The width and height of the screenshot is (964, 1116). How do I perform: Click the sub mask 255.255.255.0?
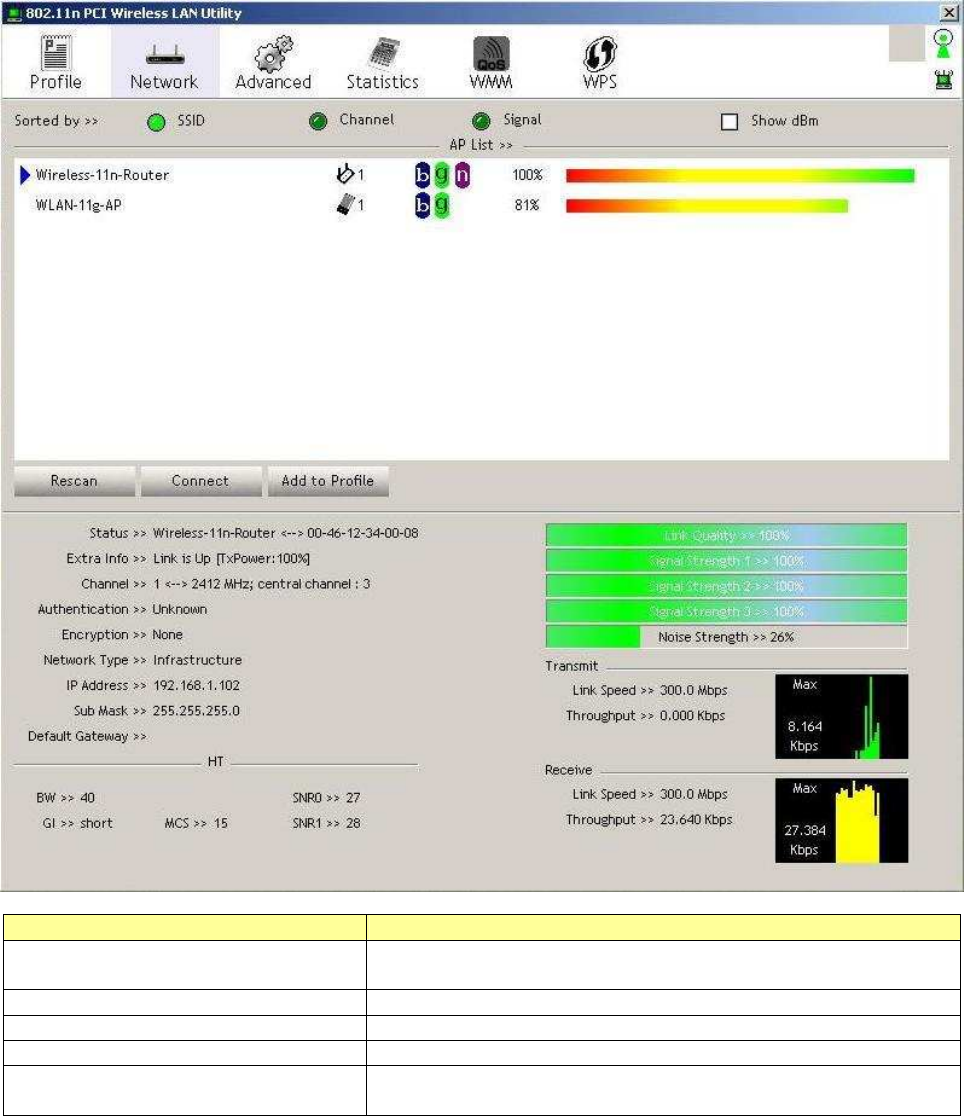pos(197,711)
